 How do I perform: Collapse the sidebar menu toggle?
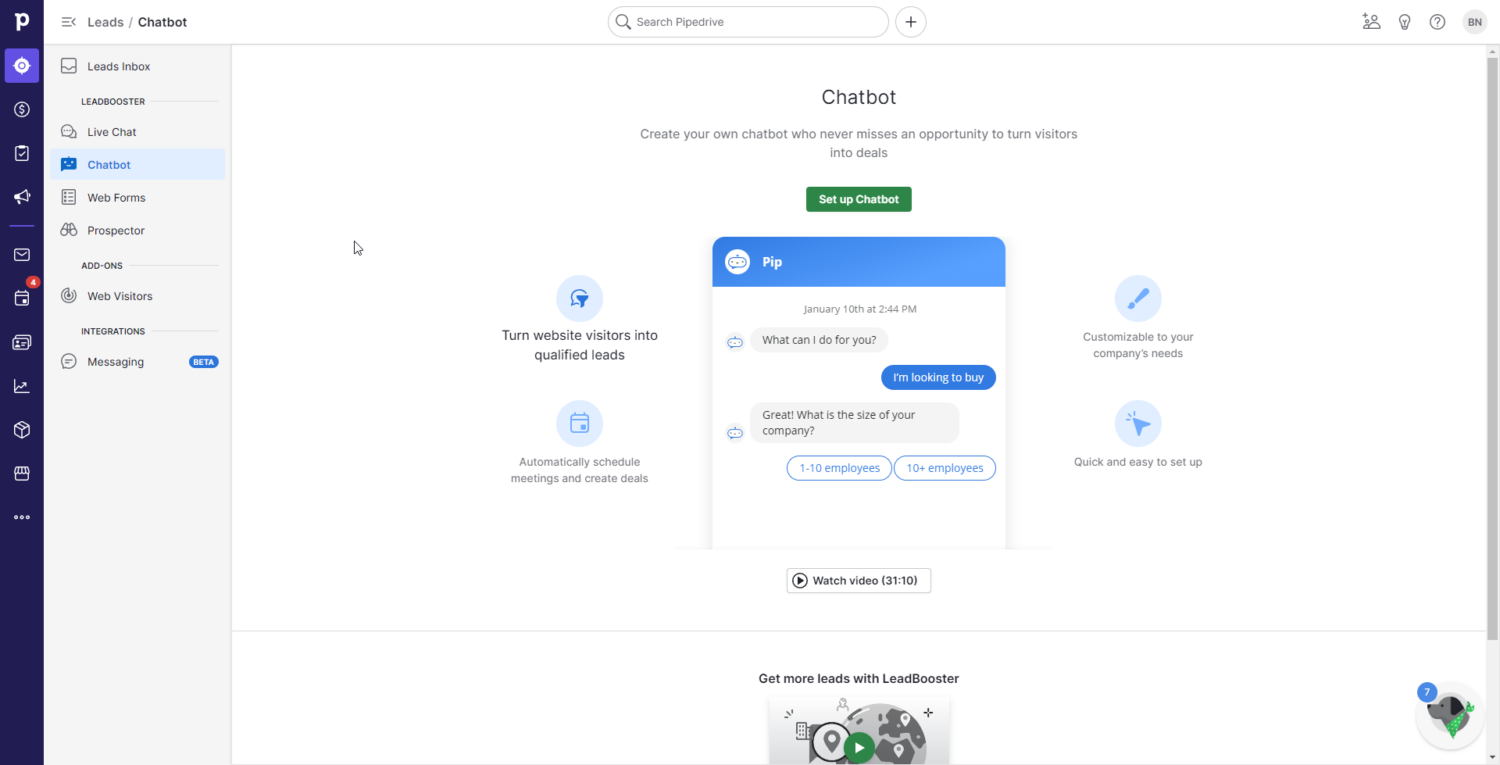pos(68,22)
